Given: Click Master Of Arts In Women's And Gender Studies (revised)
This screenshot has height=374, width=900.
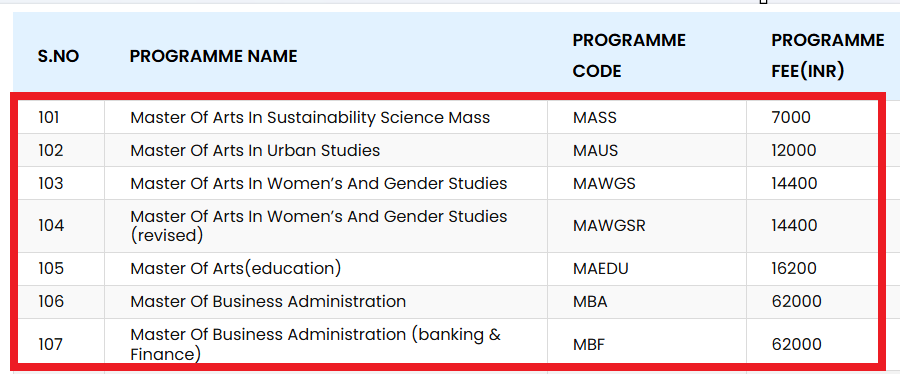Looking at the screenshot, I should 319,226.
